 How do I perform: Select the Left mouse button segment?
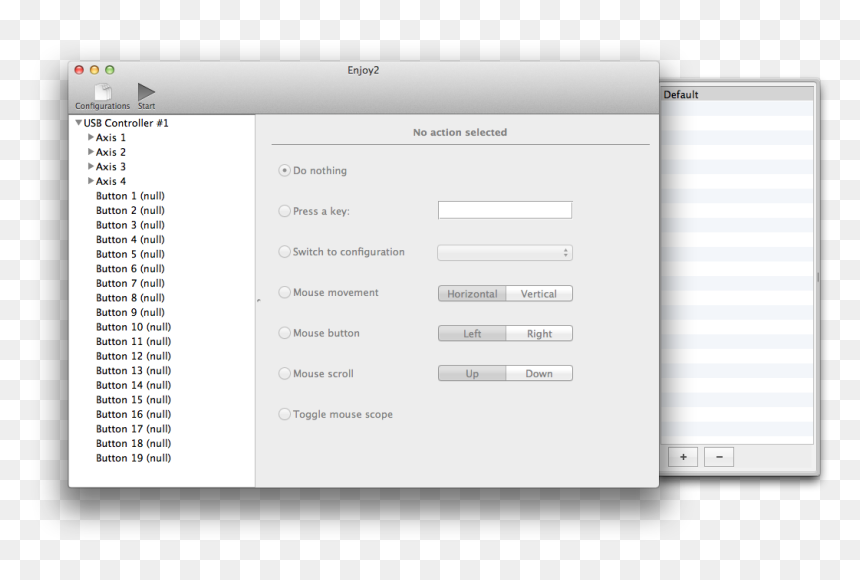472,334
